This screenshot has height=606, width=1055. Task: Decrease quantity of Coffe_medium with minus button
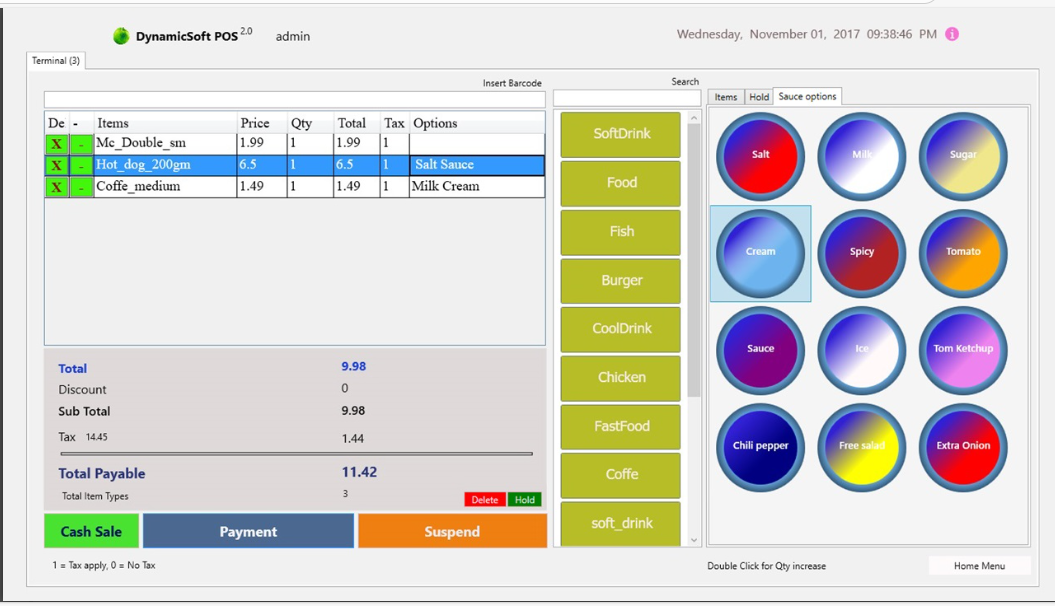pyautogui.click(x=81, y=187)
